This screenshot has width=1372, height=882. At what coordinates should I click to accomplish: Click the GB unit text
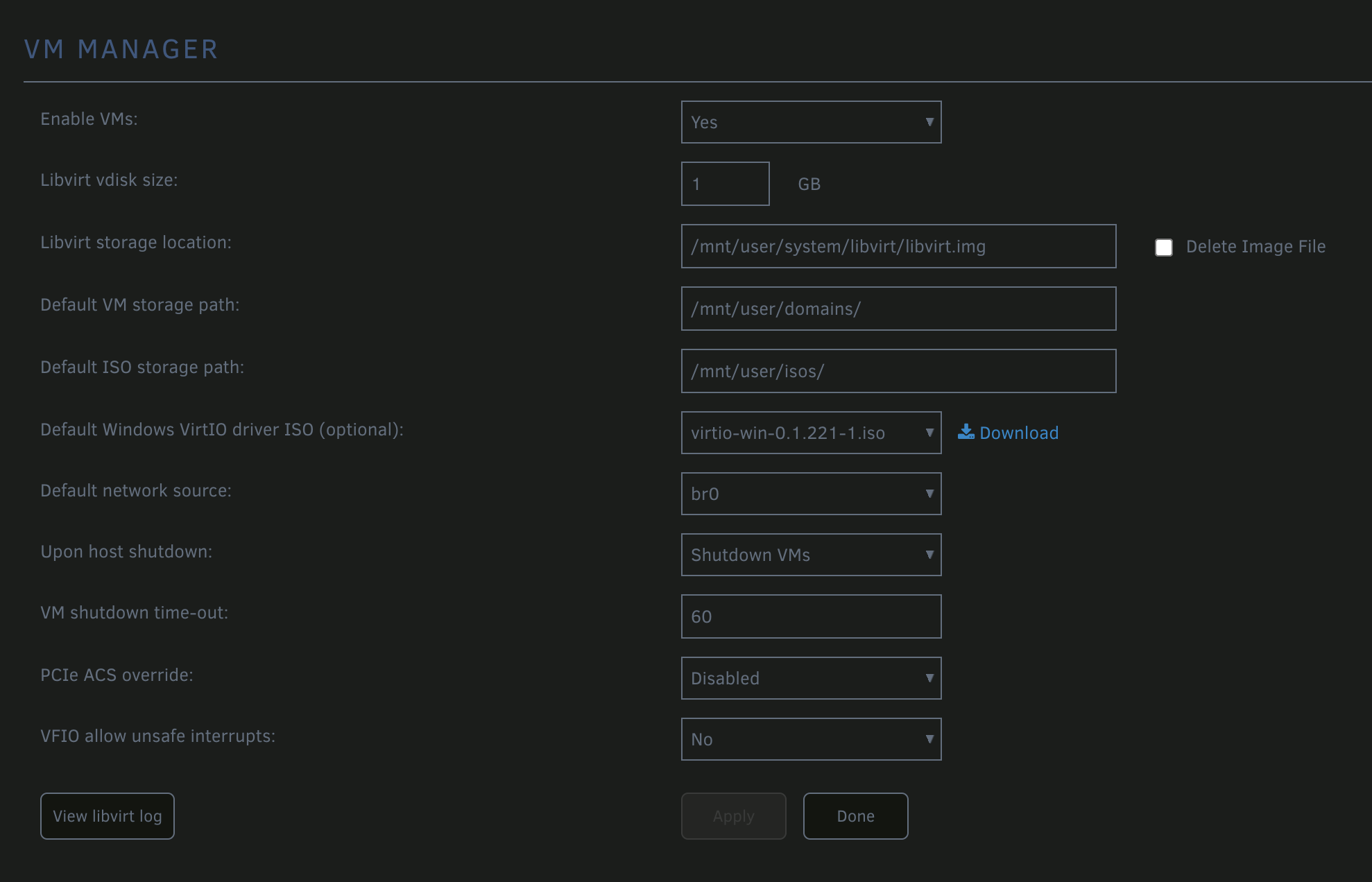tap(809, 184)
